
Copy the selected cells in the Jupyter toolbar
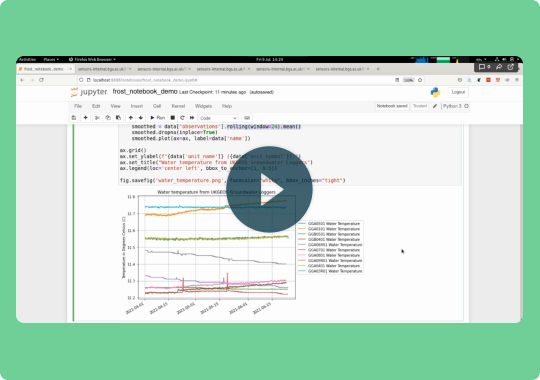pos(108,118)
